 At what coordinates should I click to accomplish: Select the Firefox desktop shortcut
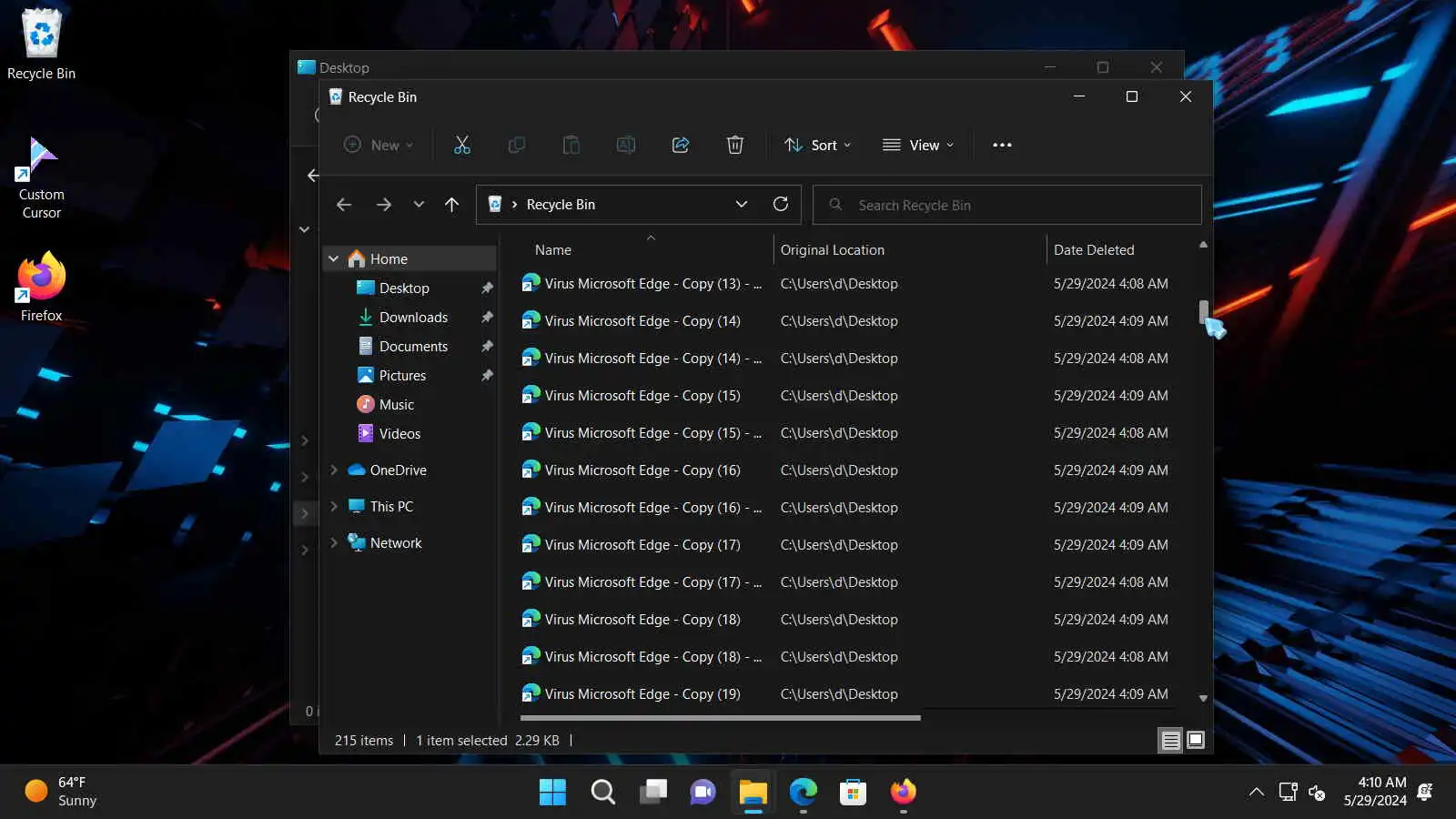[41, 288]
